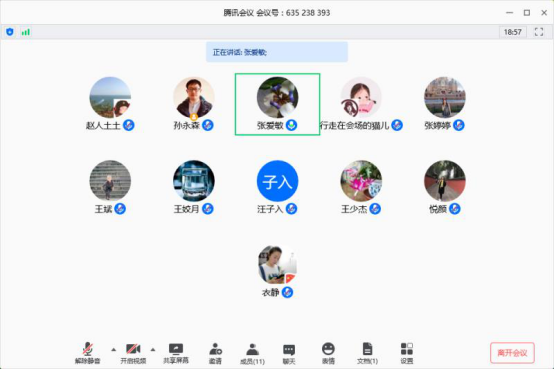Expand video options arrow
This screenshot has height=369, width=554.
153,350
